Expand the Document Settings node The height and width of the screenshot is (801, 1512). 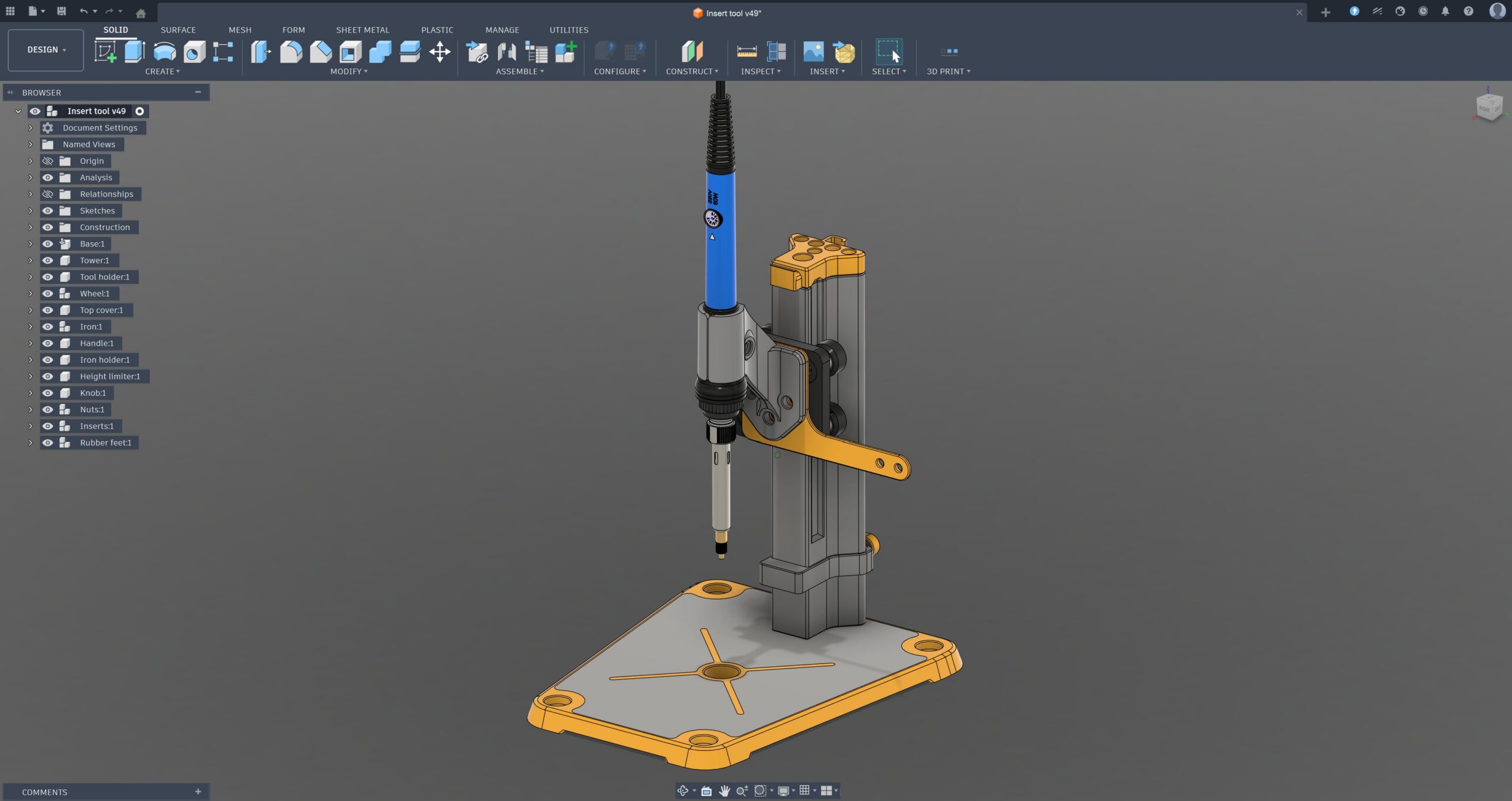(x=30, y=128)
